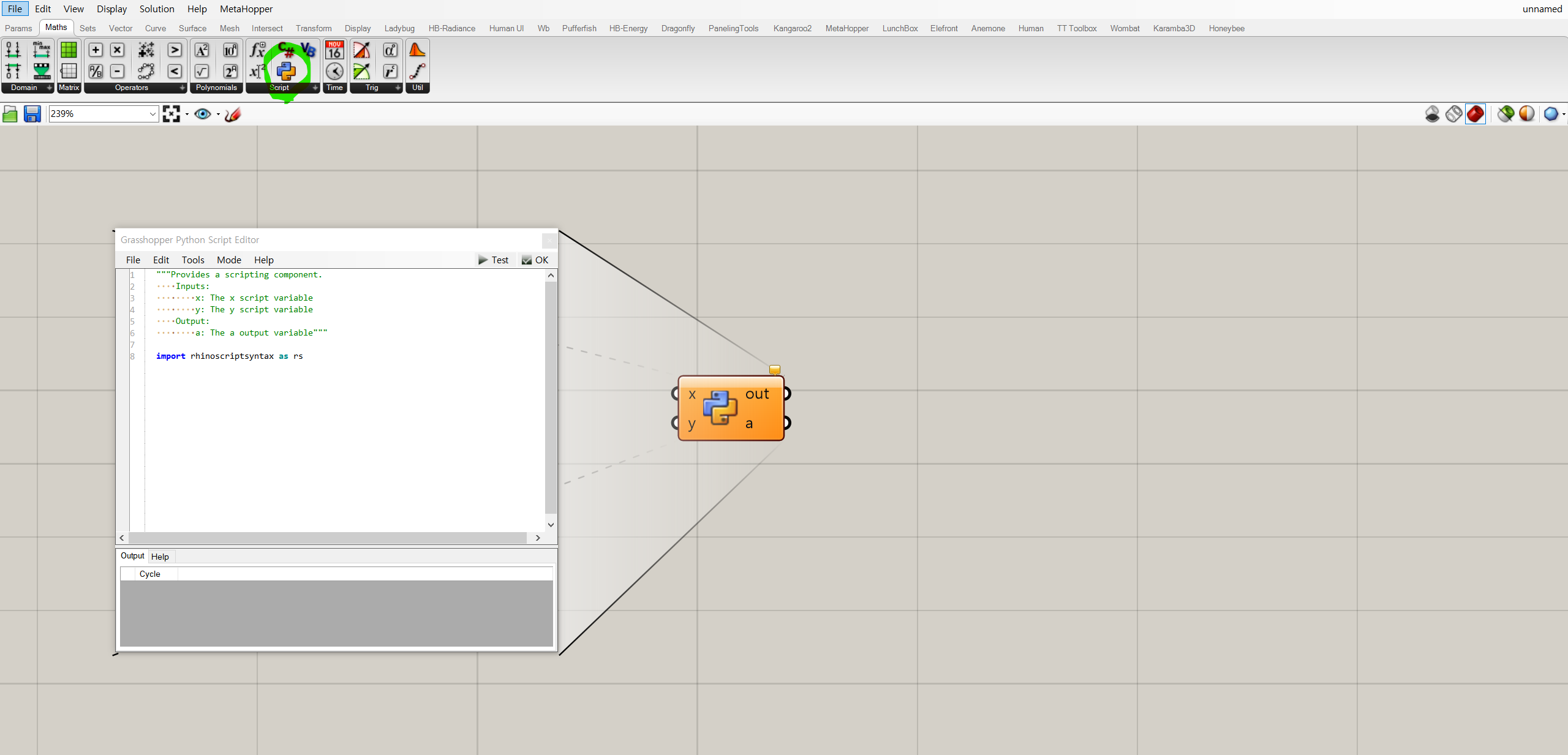Click the Addition operator icon
The image size is (1568, 755).
point(96,50)
